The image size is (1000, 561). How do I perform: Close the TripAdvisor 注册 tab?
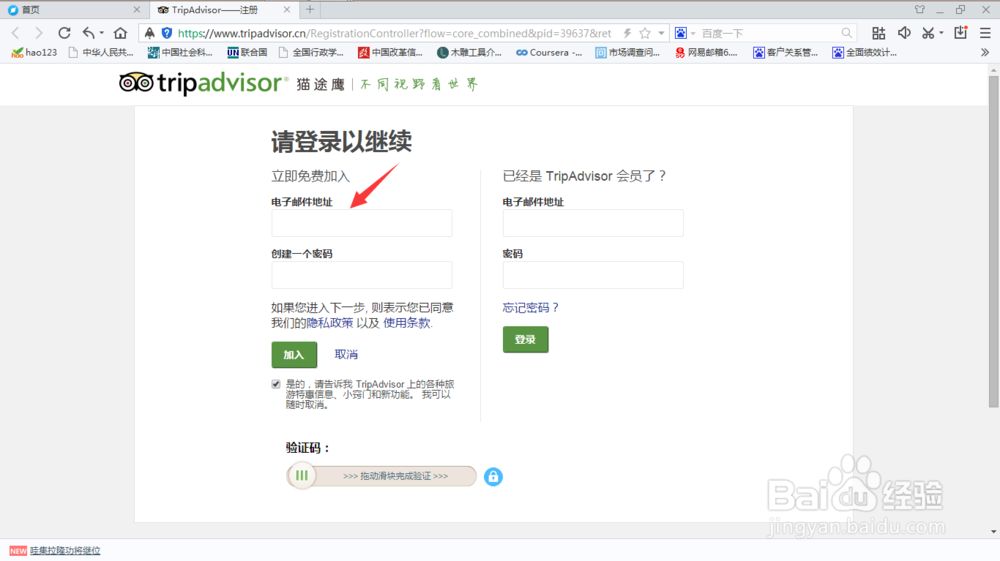[286, 10]
